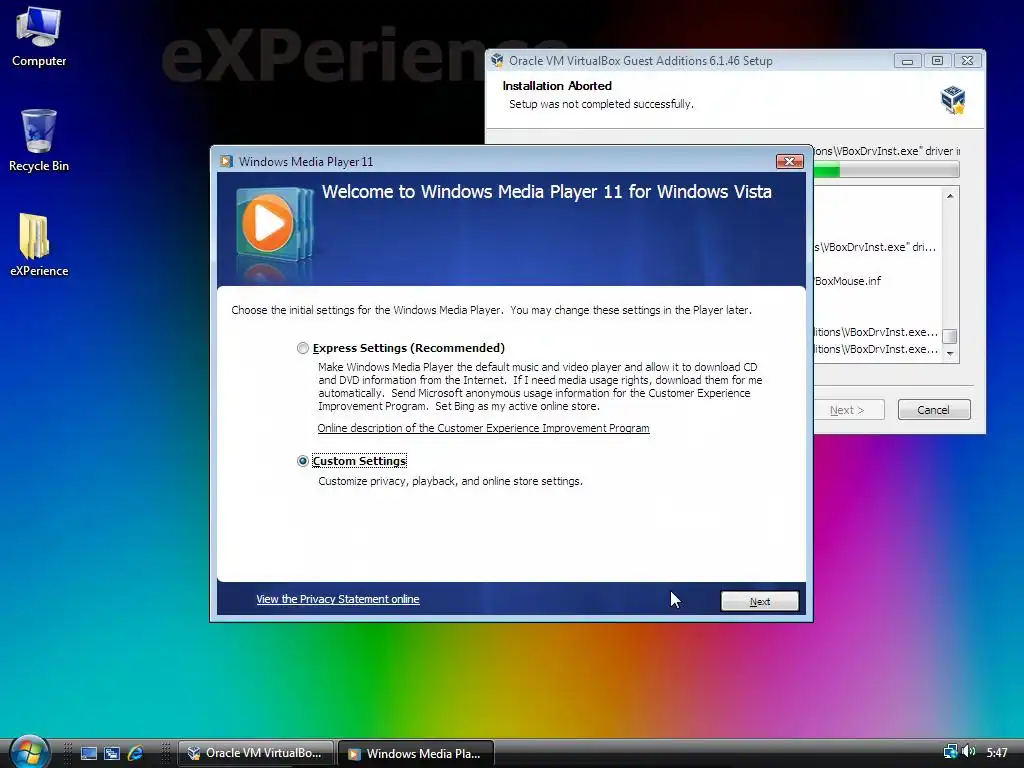Click 'Customize privacy, playback, and online store settings.'

point(451,481)
